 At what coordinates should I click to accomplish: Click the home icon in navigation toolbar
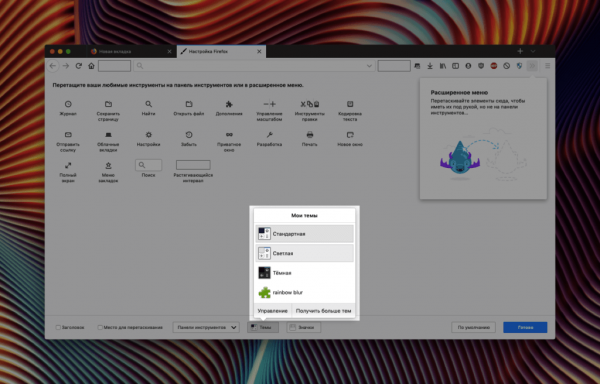pyautogui.click(x=91, y=66)
